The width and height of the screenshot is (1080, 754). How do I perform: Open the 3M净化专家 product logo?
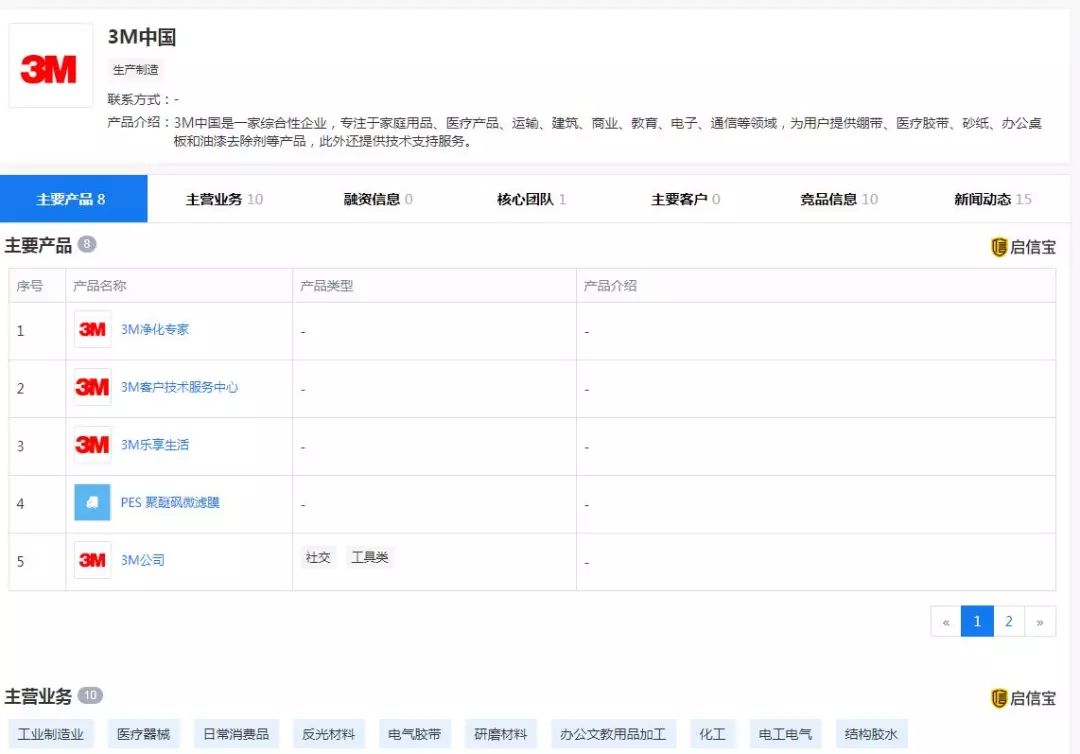coord(92,329)
